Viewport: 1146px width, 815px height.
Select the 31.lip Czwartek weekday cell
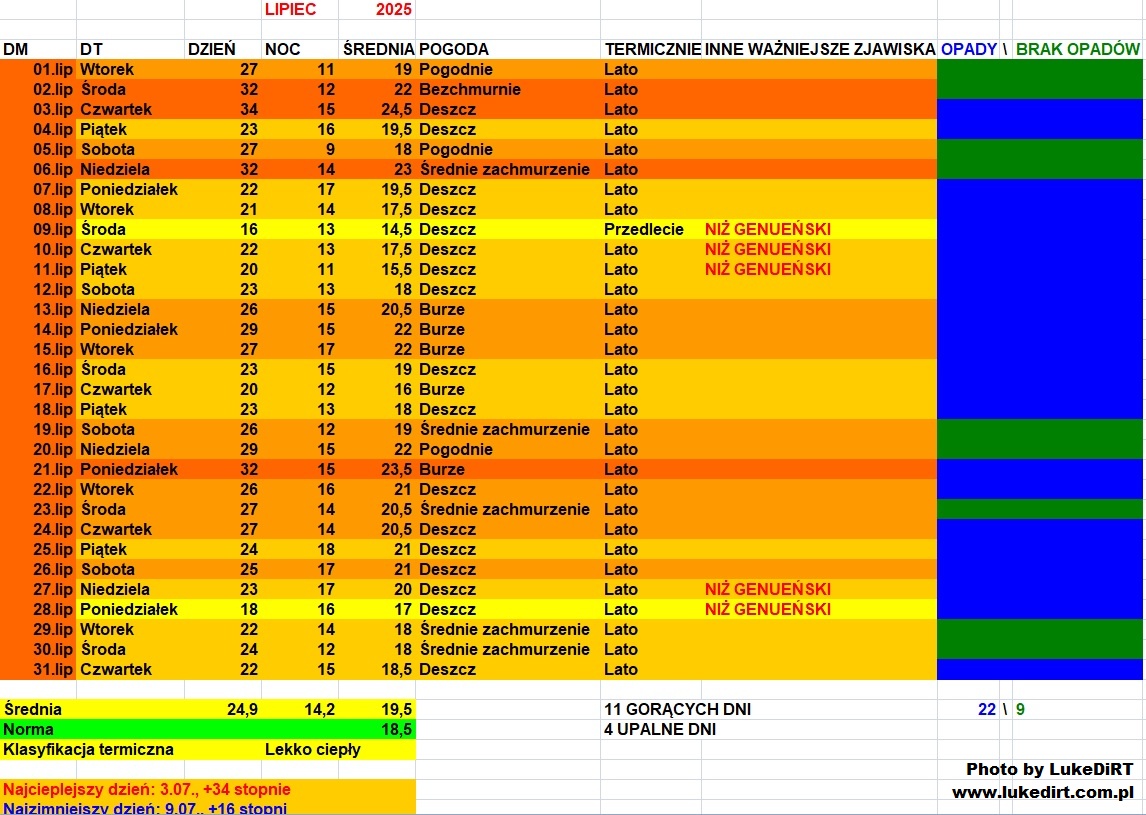coord(116,669)
